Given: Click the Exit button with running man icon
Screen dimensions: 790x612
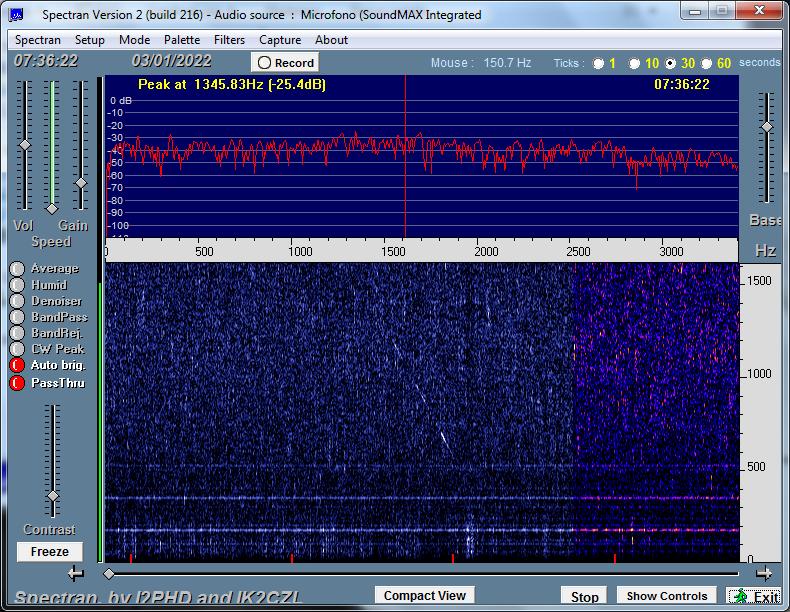Looking at the screenshot, I should (x=754, y=596).
